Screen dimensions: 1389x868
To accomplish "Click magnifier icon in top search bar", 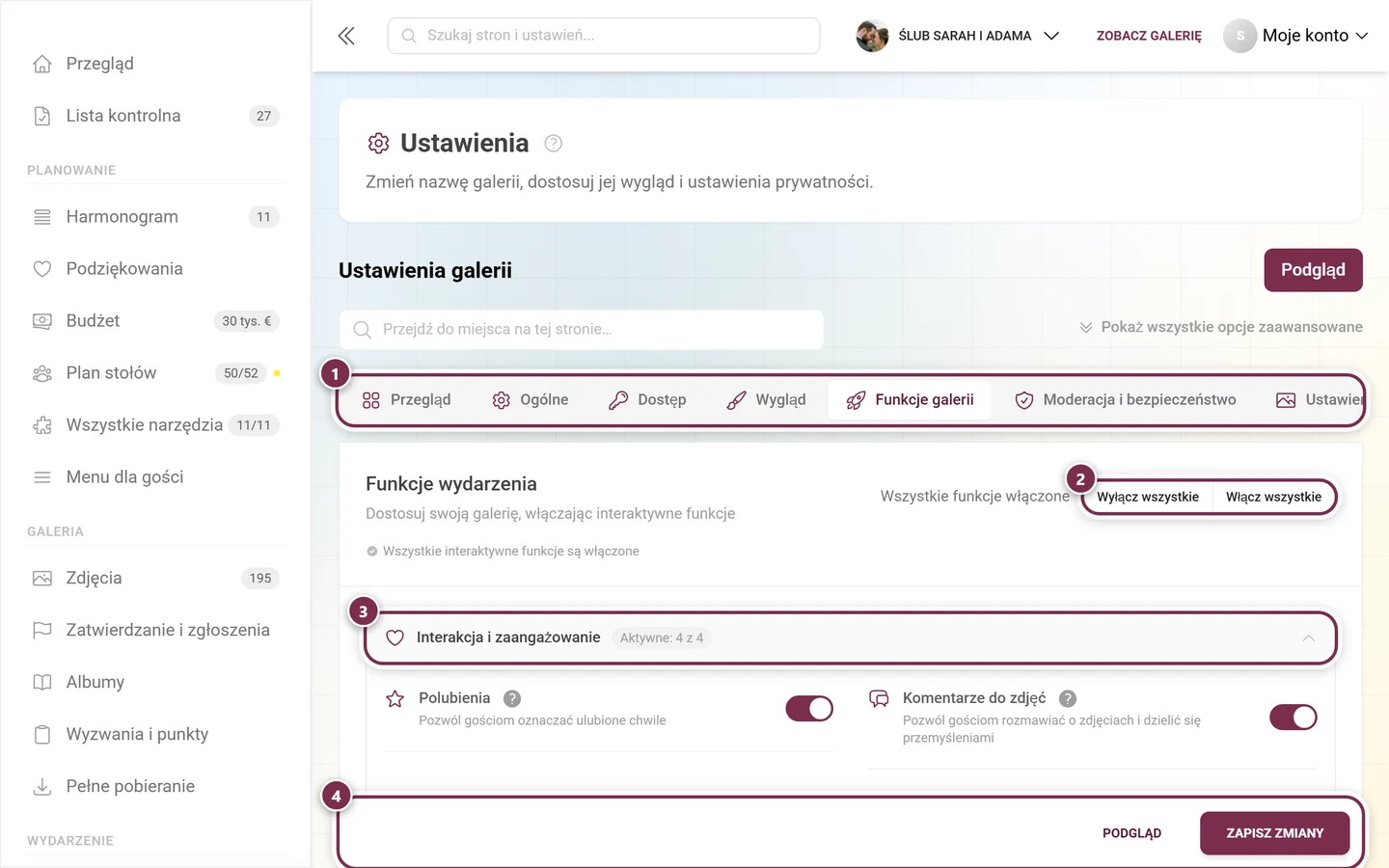I will 409,36.
